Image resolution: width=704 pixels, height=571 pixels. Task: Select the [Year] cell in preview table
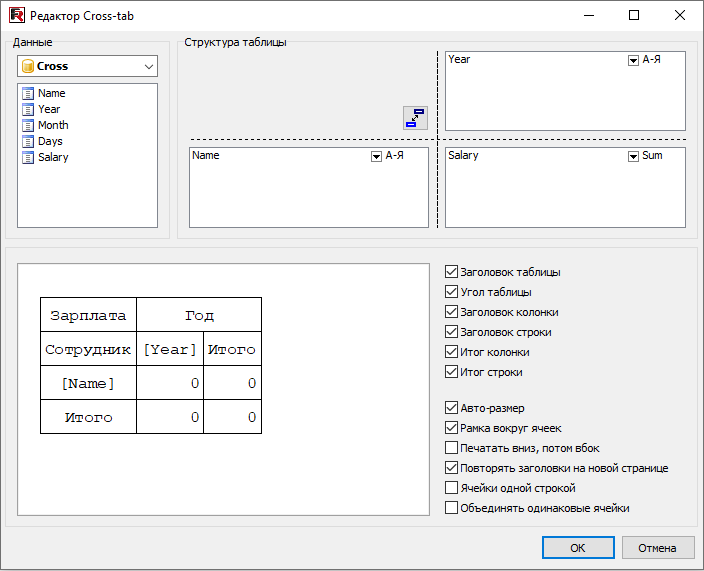pyautogui.click(x=170, y=350)
